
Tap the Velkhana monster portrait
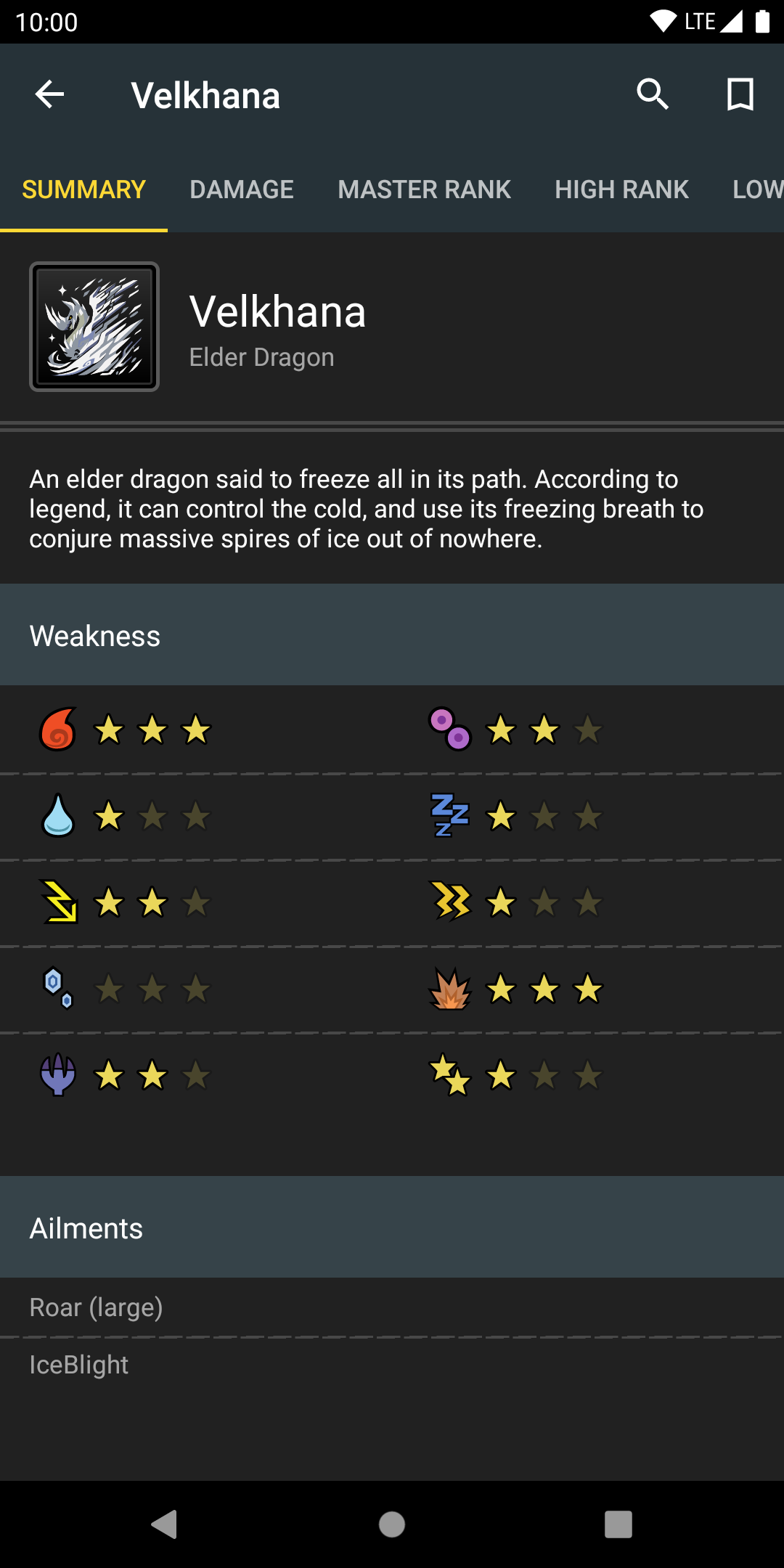[x=94, y=327]
